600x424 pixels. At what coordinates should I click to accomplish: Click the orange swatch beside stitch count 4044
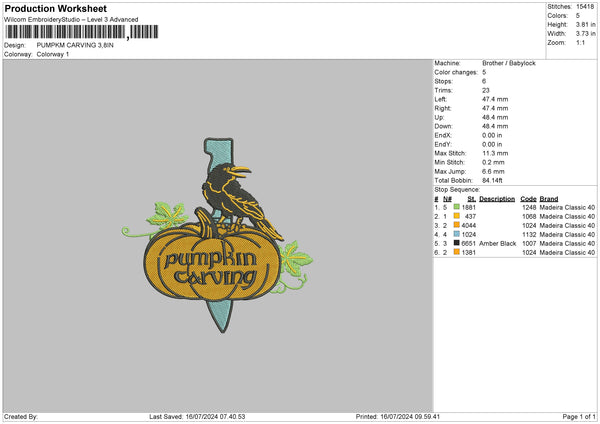coord(457,225)
